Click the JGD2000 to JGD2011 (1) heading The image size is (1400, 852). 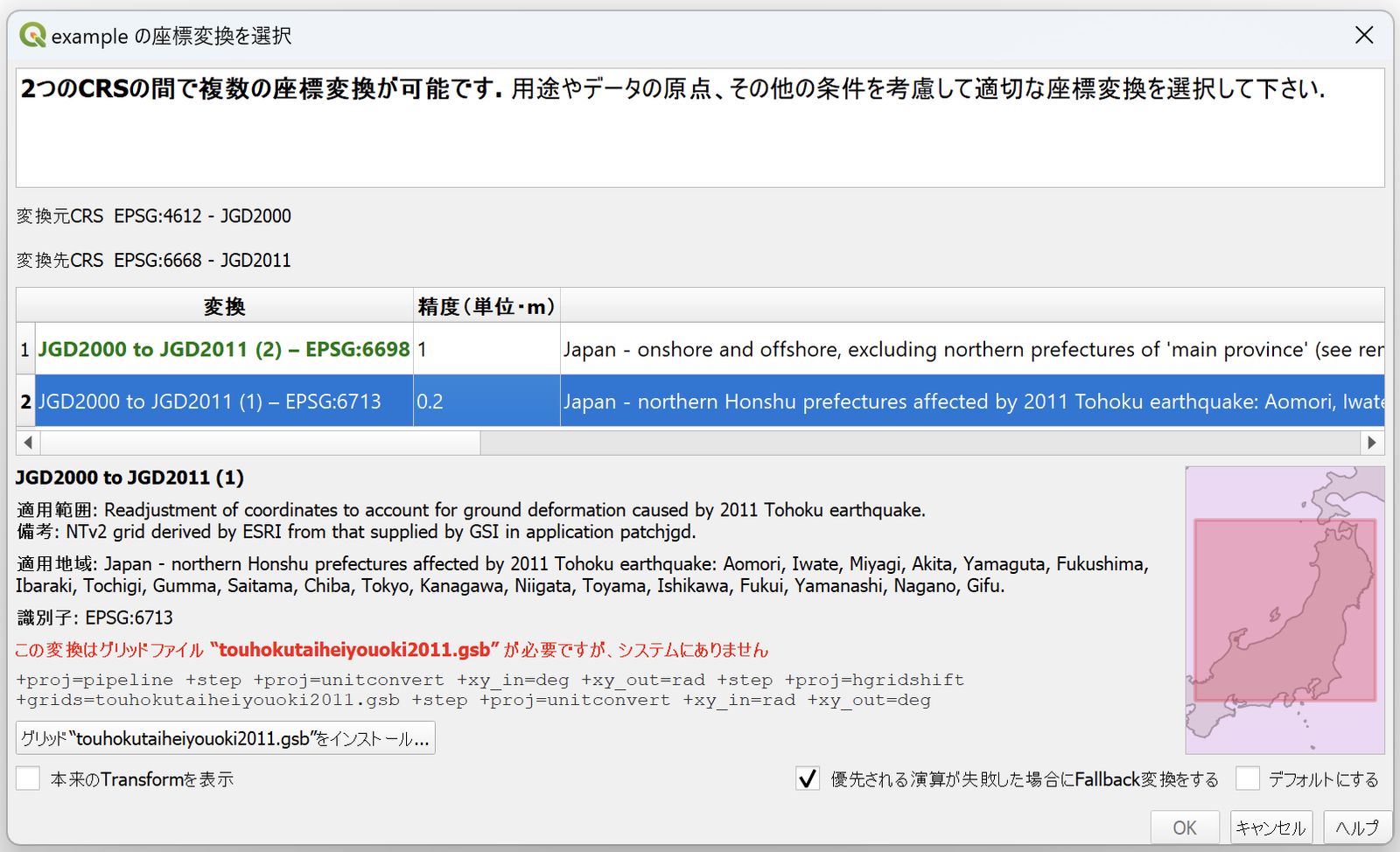click(x=129, y=478)
